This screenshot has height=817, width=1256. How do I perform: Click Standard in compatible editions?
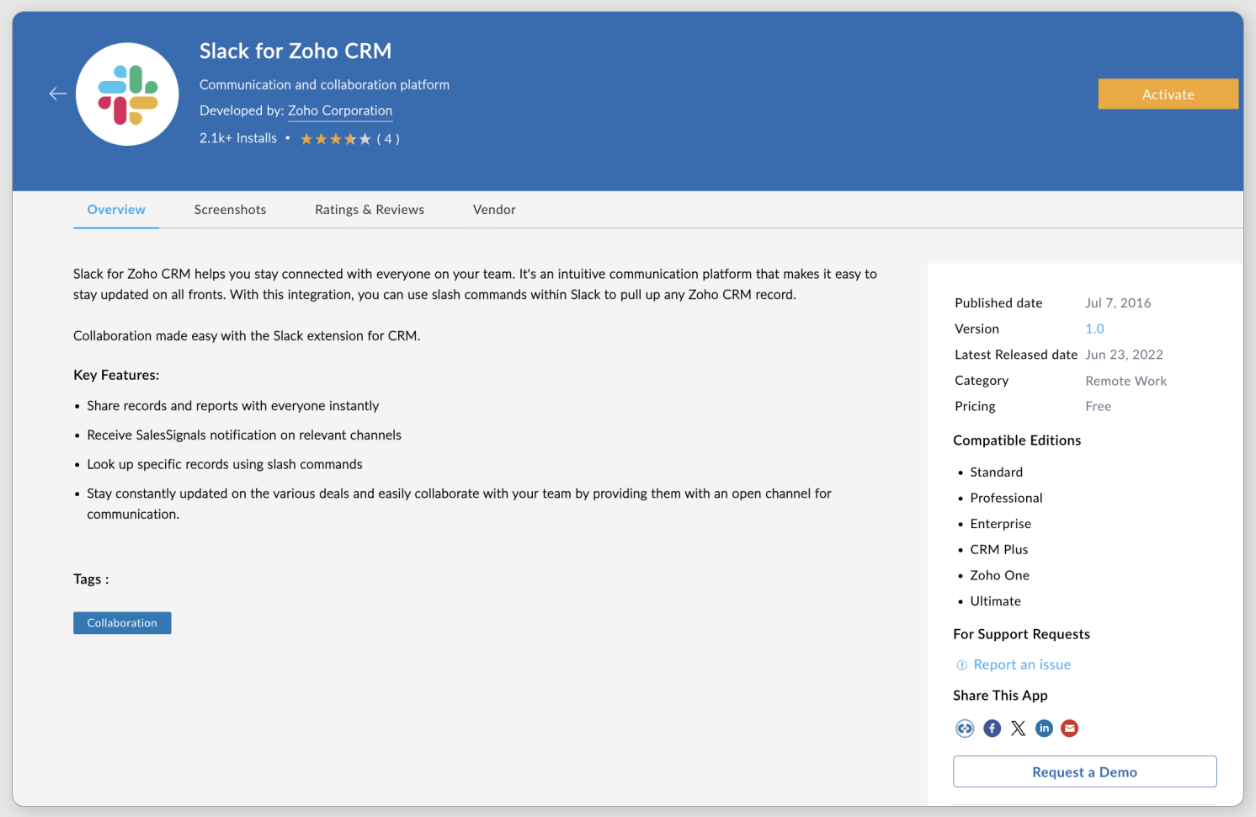point(996,472)
